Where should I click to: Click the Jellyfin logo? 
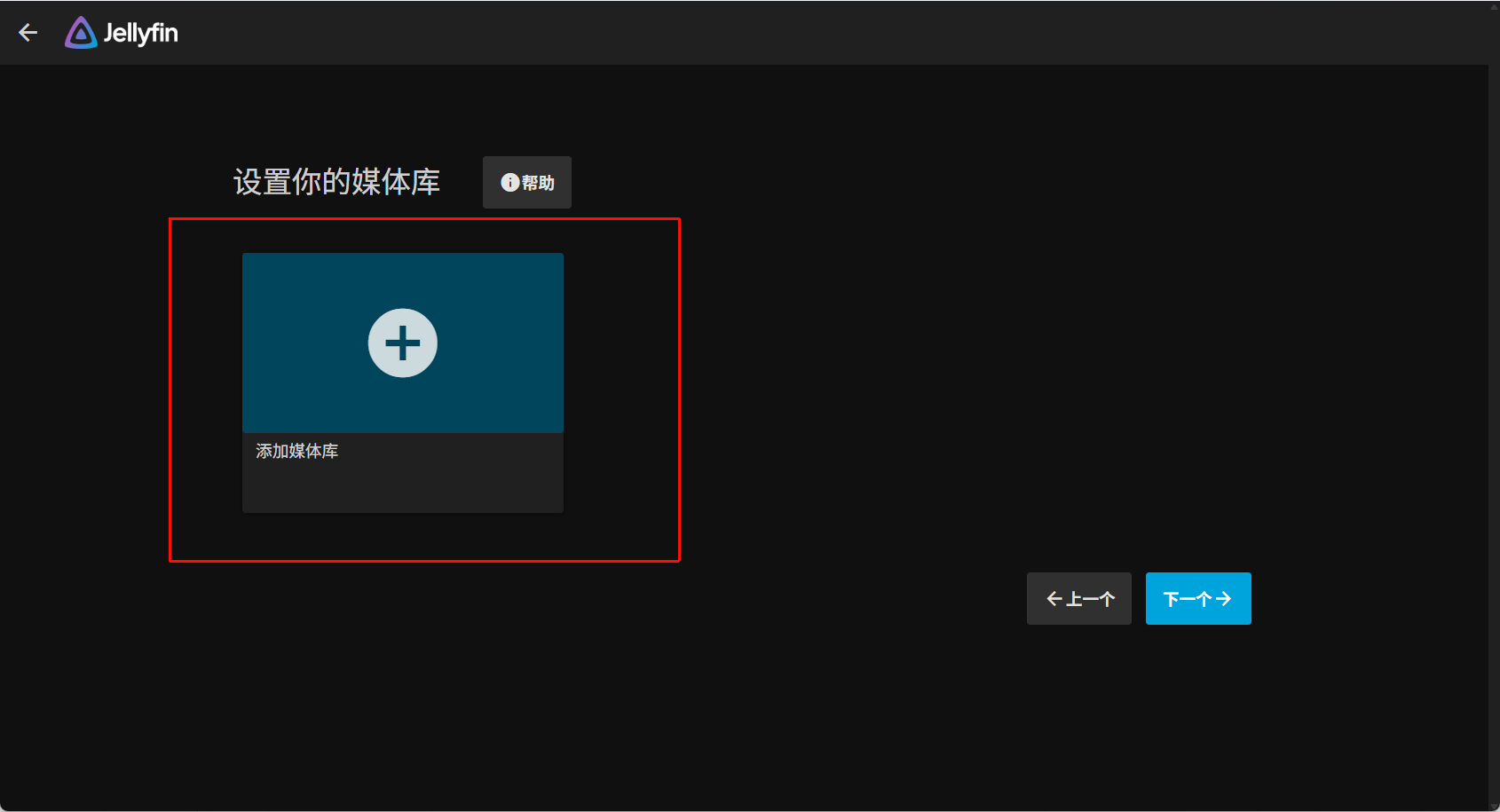click(x=122, y=33)
